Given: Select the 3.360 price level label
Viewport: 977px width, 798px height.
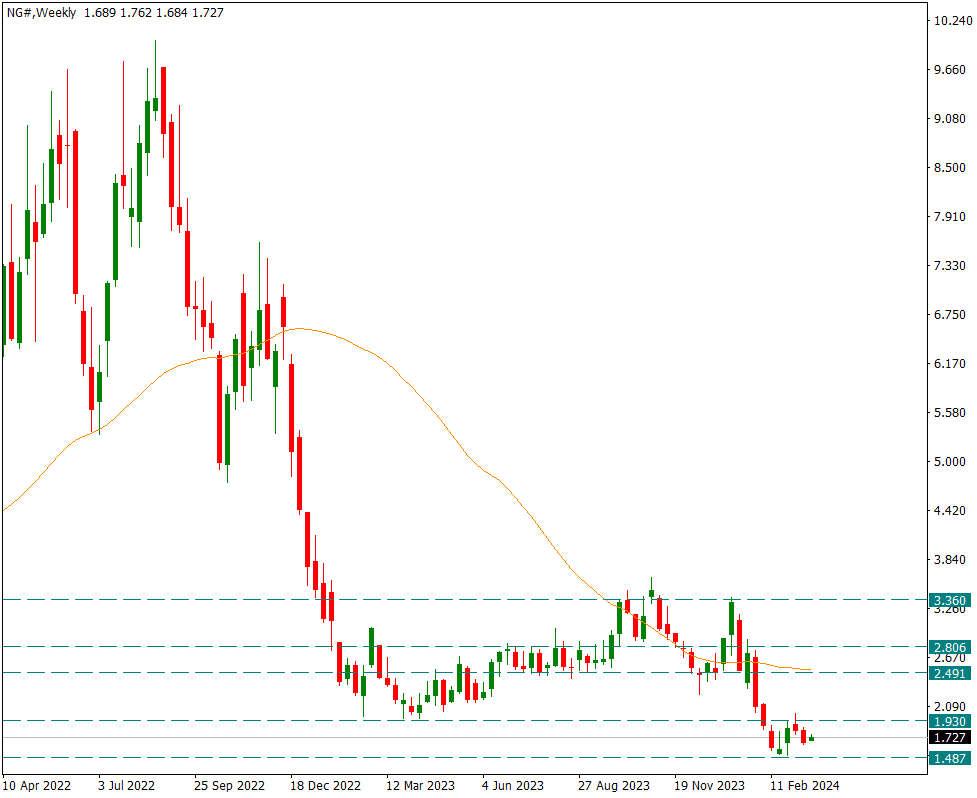Looking at the screenshot, I should coord(950,601).
